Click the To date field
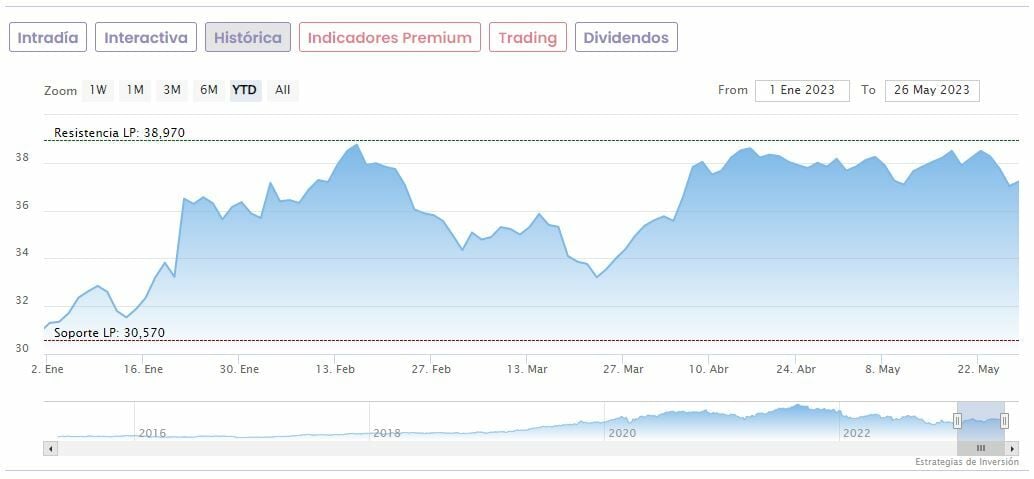 point(932,90)
